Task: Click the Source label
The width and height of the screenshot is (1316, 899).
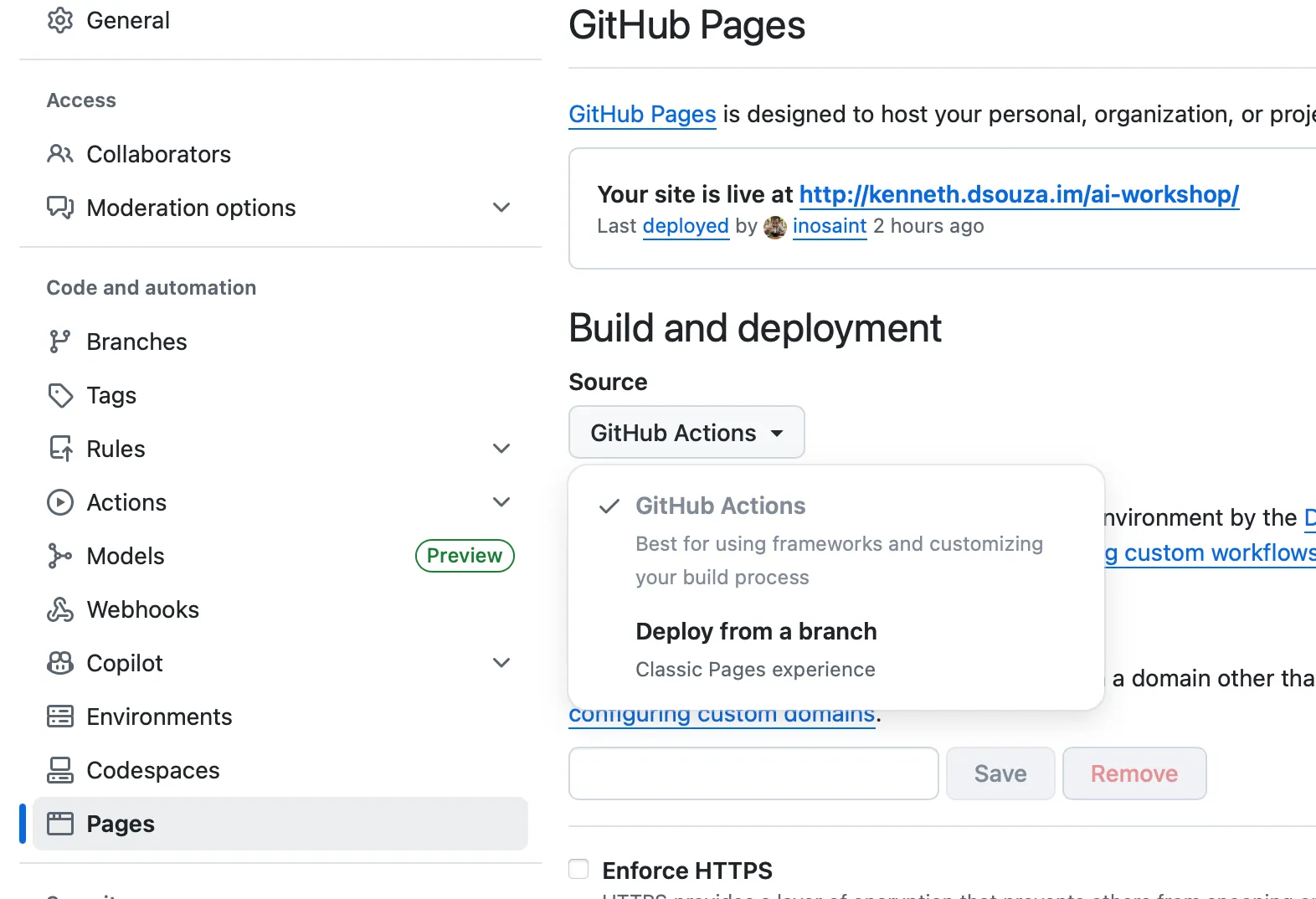Action: (608, 382)
